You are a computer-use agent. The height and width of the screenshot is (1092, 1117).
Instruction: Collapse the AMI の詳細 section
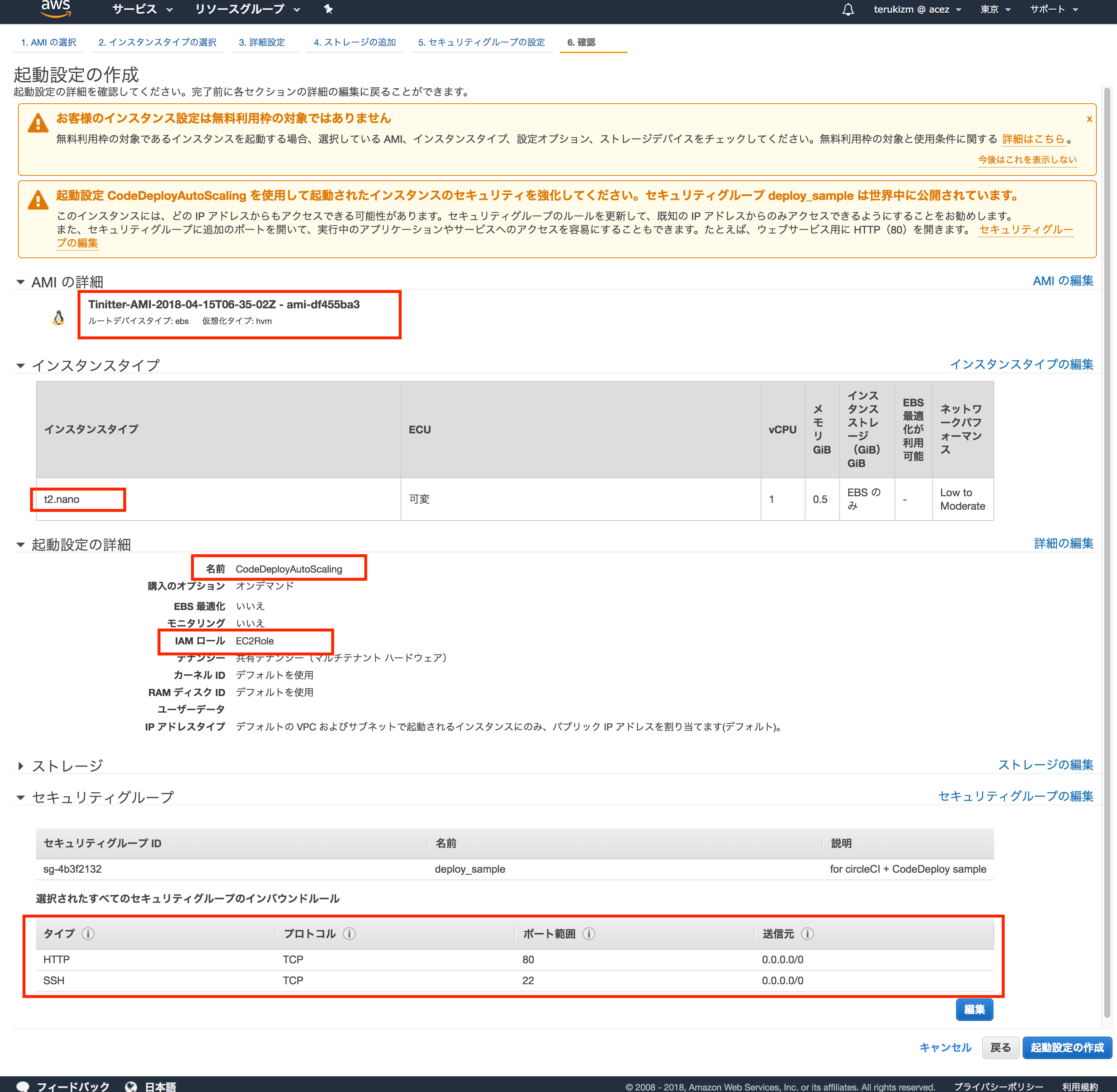(21, 282)
